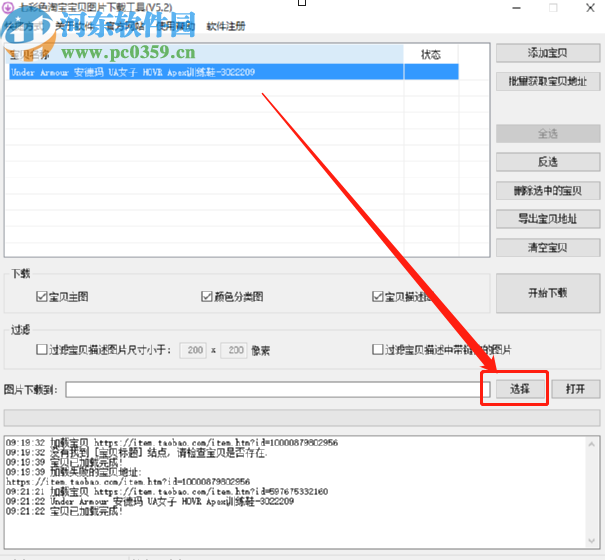
Task: Click the filter height field showing 200
Action: click(x=234, y=350)
